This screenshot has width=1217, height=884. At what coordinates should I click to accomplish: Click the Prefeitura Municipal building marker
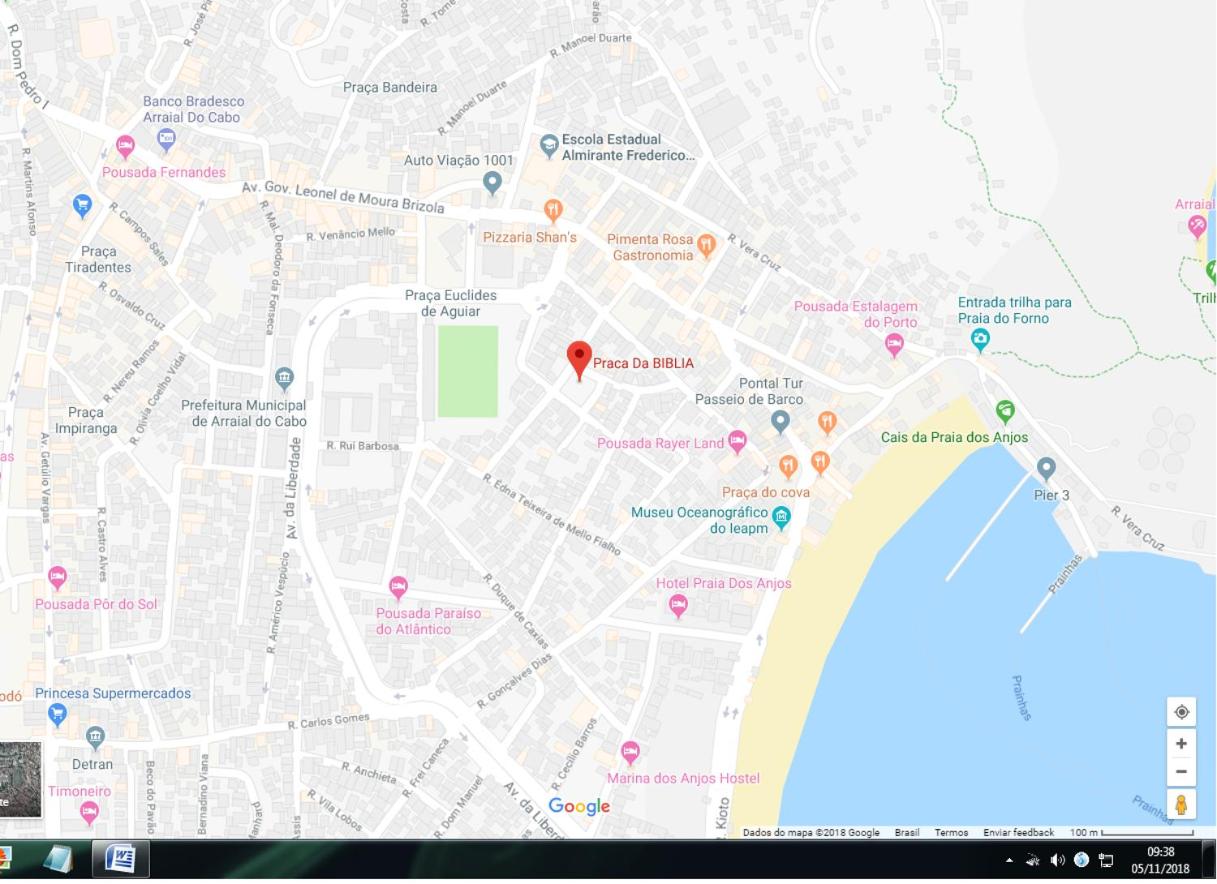point(284,378)
